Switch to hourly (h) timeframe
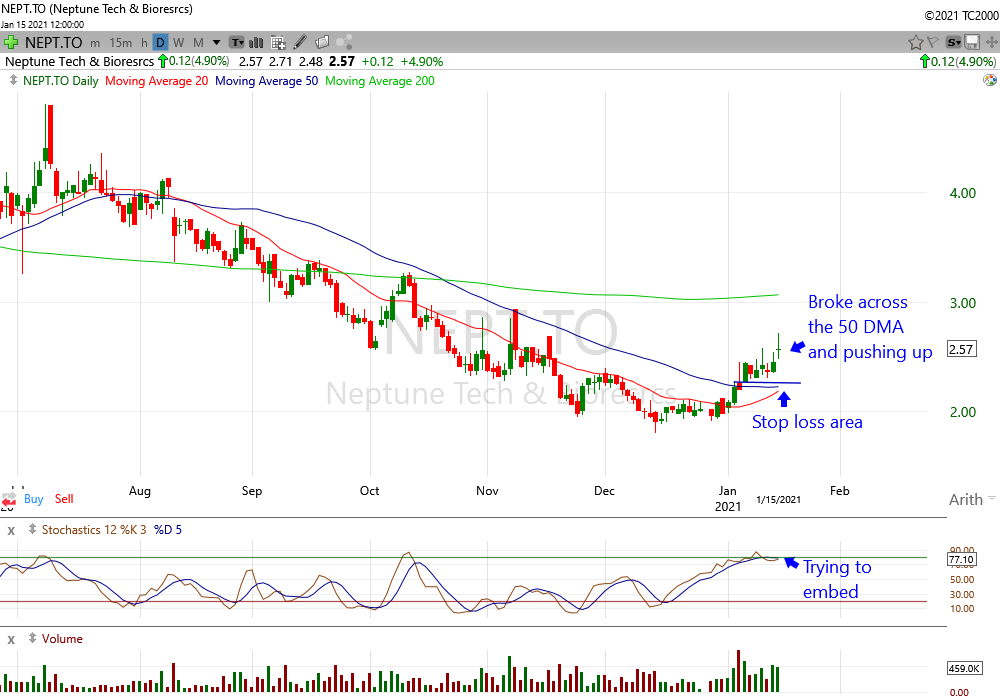Viewport: 1000px width, 700px height. (x=144, y=43)
